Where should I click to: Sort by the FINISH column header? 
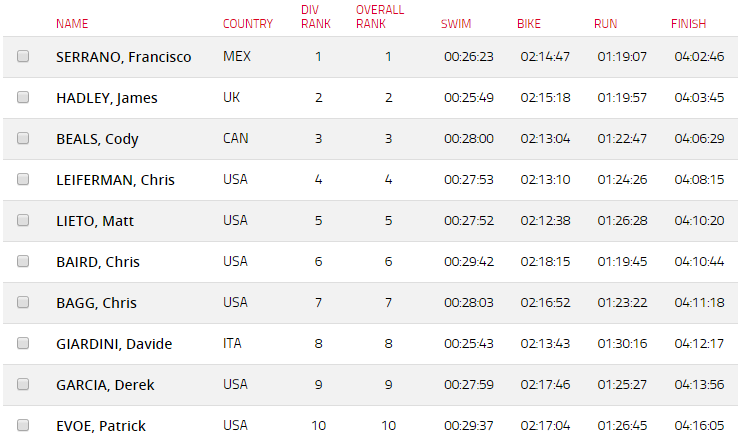click(688, 24)
